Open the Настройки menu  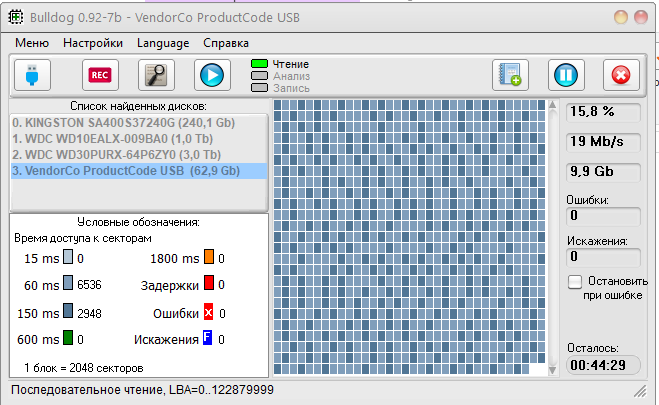click(93, 43)
